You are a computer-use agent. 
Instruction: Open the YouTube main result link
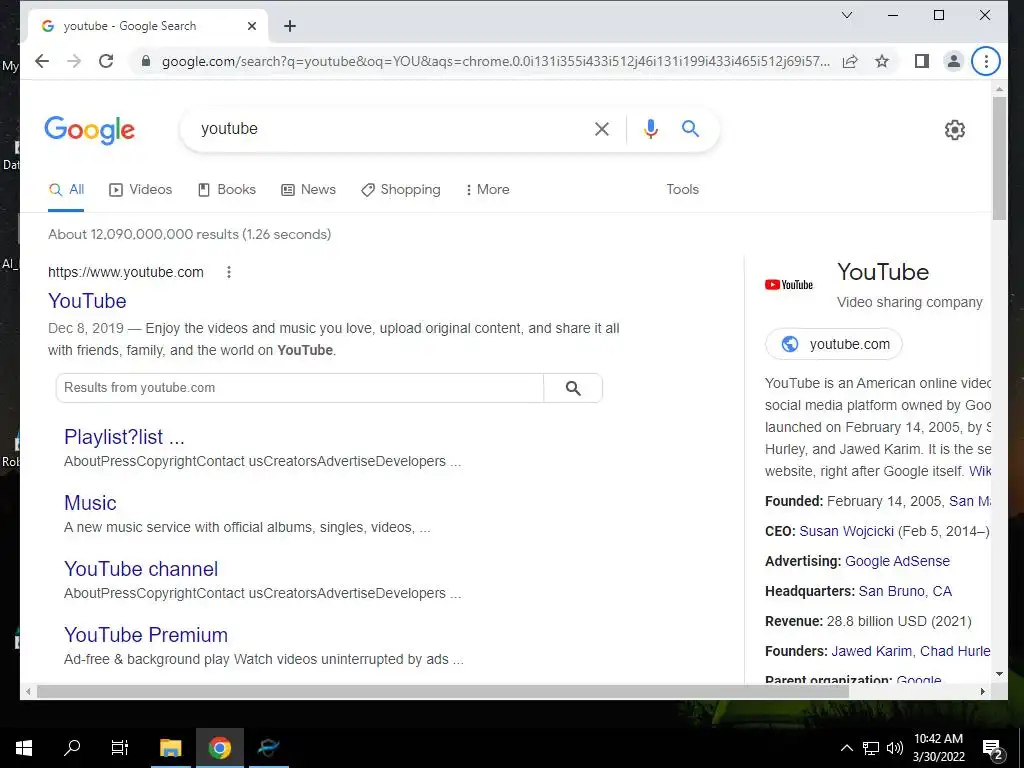[87, 301]
